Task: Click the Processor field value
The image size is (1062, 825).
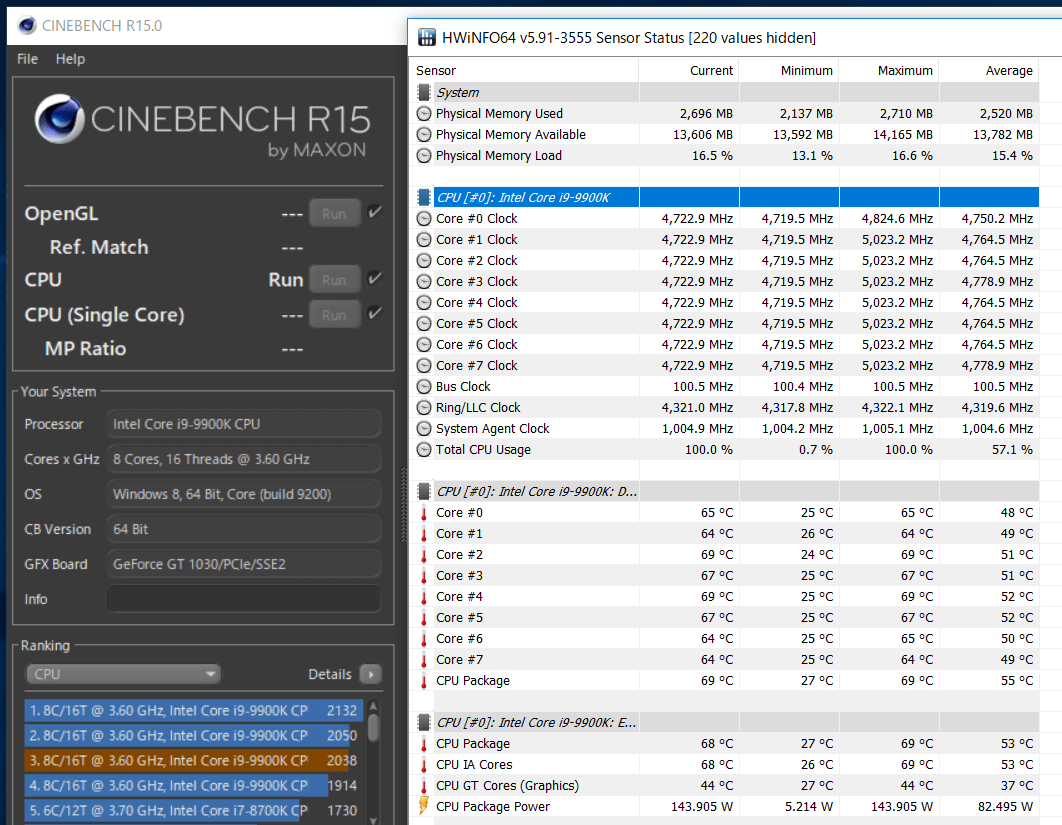Action: [244, 424]
